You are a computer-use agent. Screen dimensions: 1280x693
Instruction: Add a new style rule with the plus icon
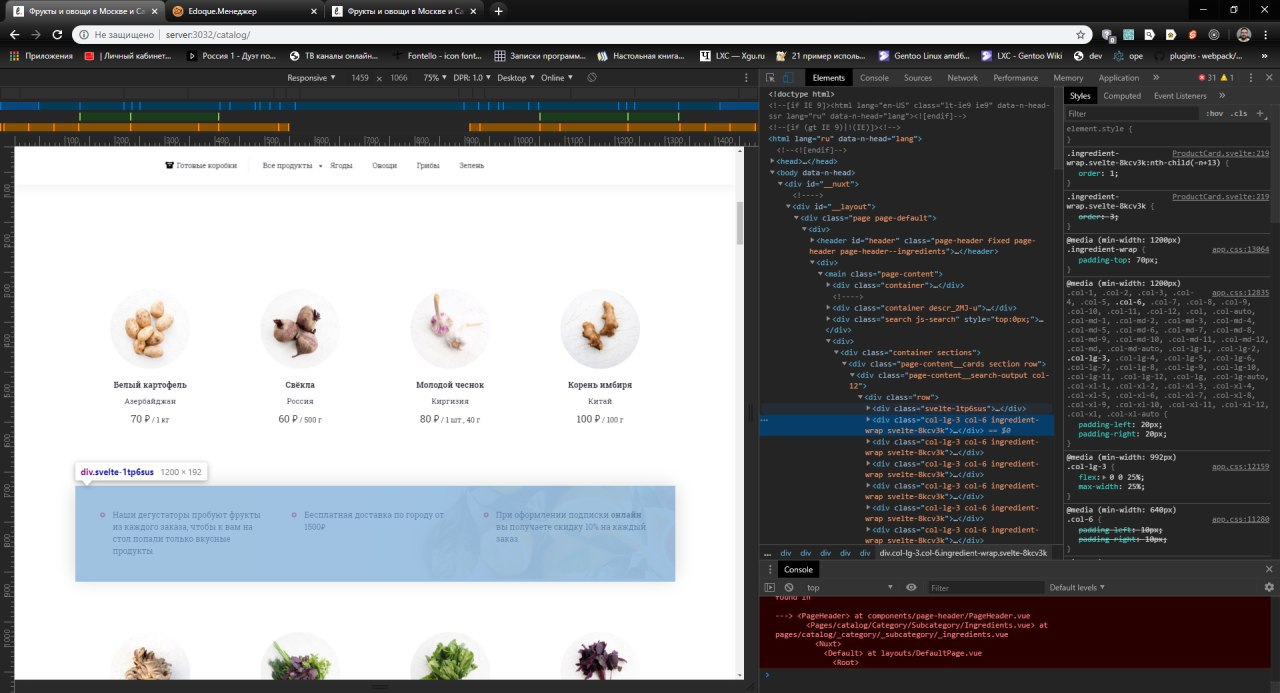tap(1259, 114)
